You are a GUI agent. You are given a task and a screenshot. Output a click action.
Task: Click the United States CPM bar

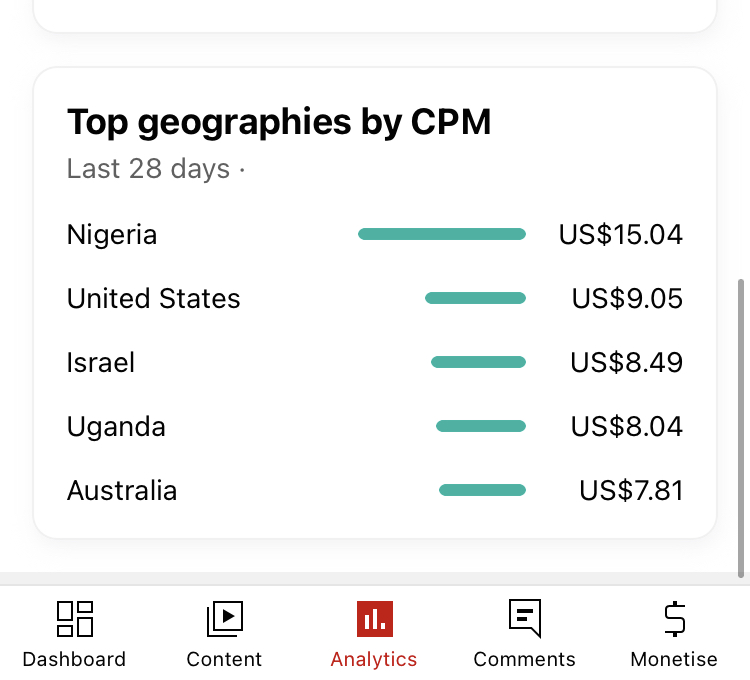click(475, 298)
